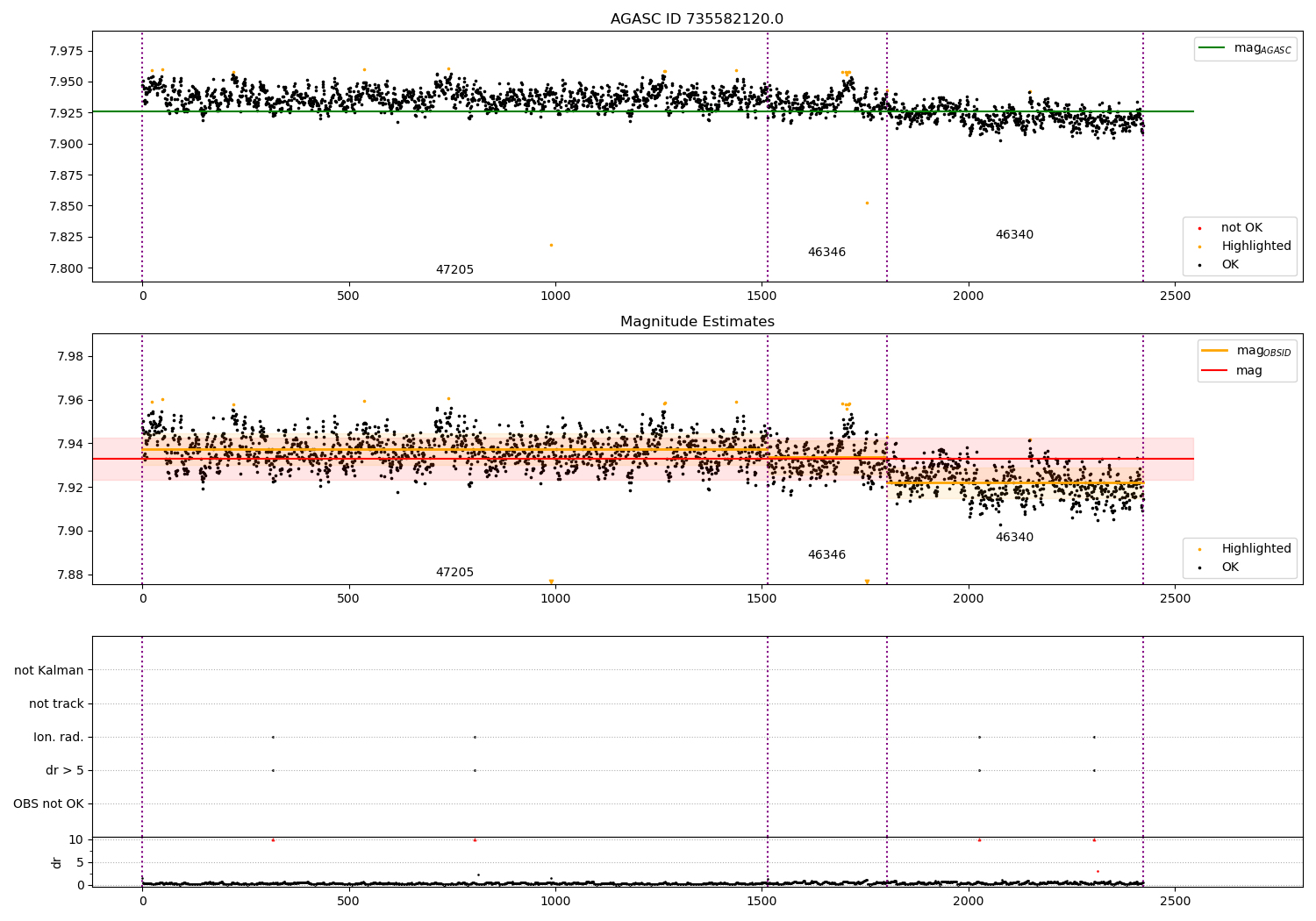The width and height of the screenshot is (1316, 921).
Task: Click the 7.950 y-axis tick in the top plot
Action: 66,82
